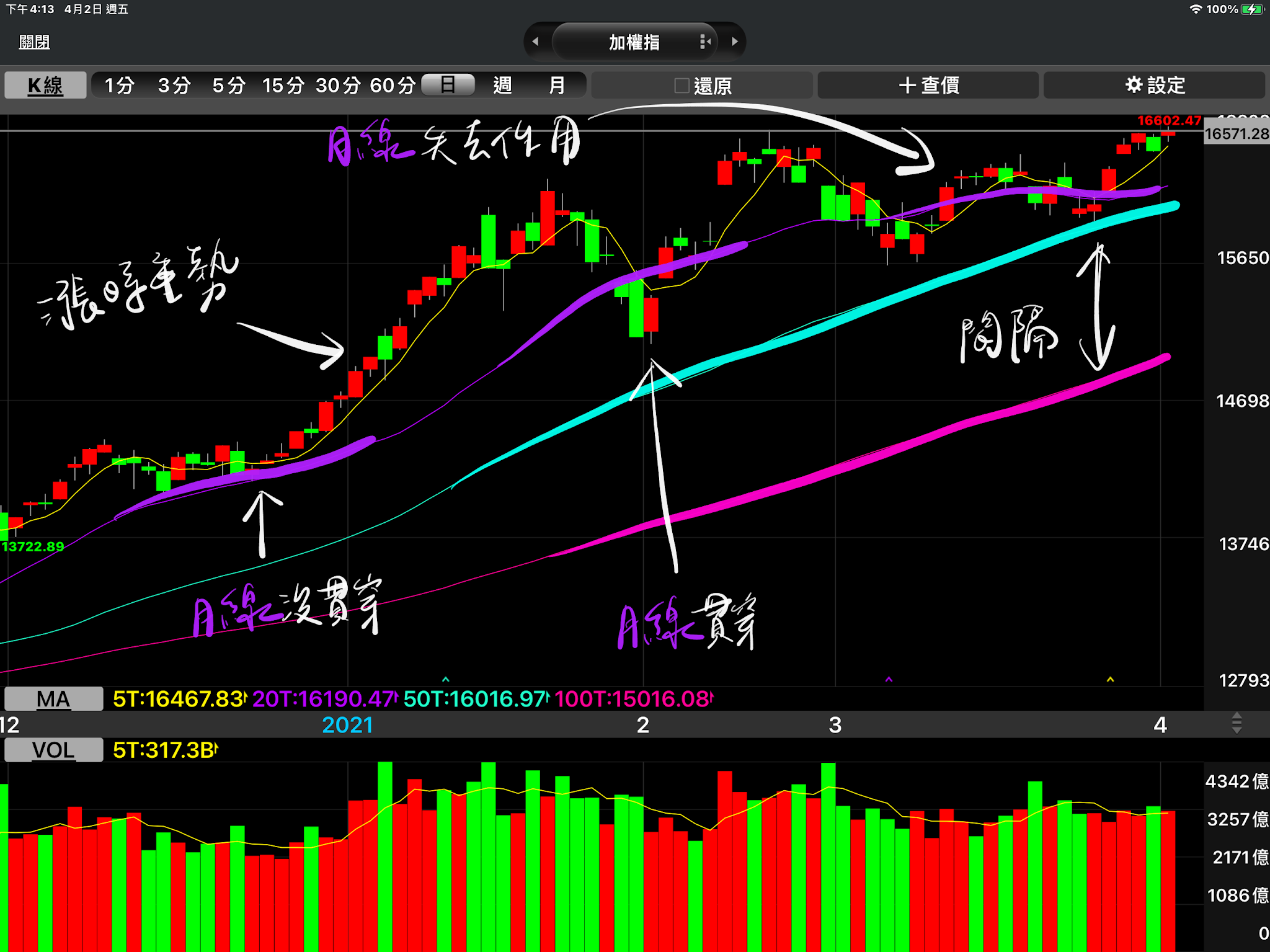
Task: Tap the 100T:15016.08 moving average value
Action: click(x=634, y=699)
